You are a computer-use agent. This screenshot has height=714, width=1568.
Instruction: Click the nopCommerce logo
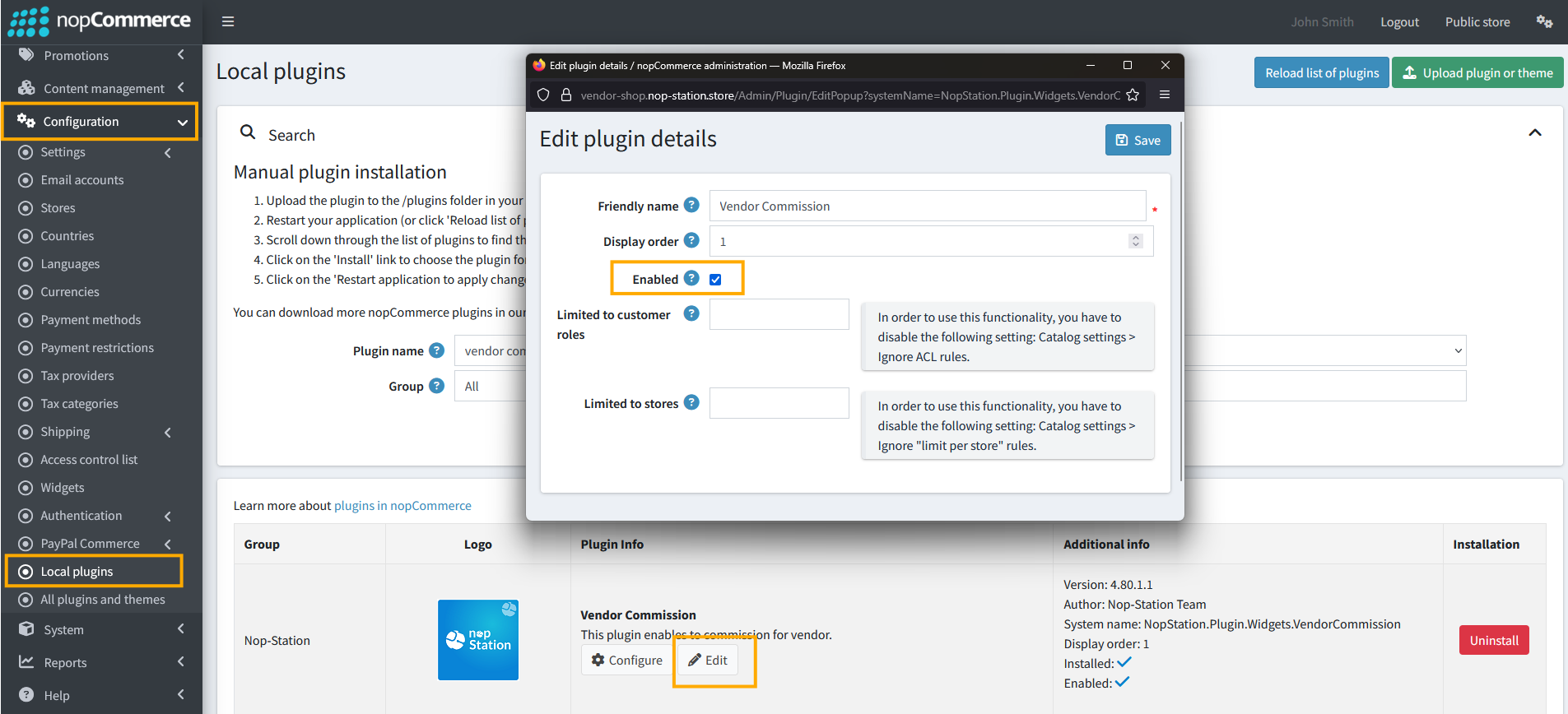[100, 21]
